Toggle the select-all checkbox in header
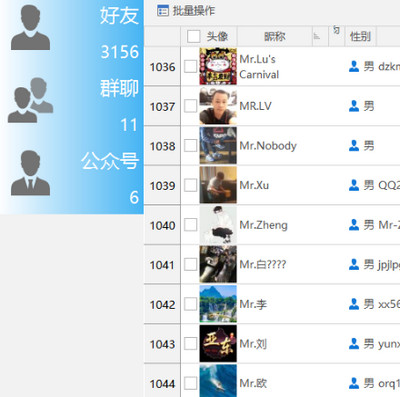The height and width of the screenshot is (397, 400). [194, 36]
